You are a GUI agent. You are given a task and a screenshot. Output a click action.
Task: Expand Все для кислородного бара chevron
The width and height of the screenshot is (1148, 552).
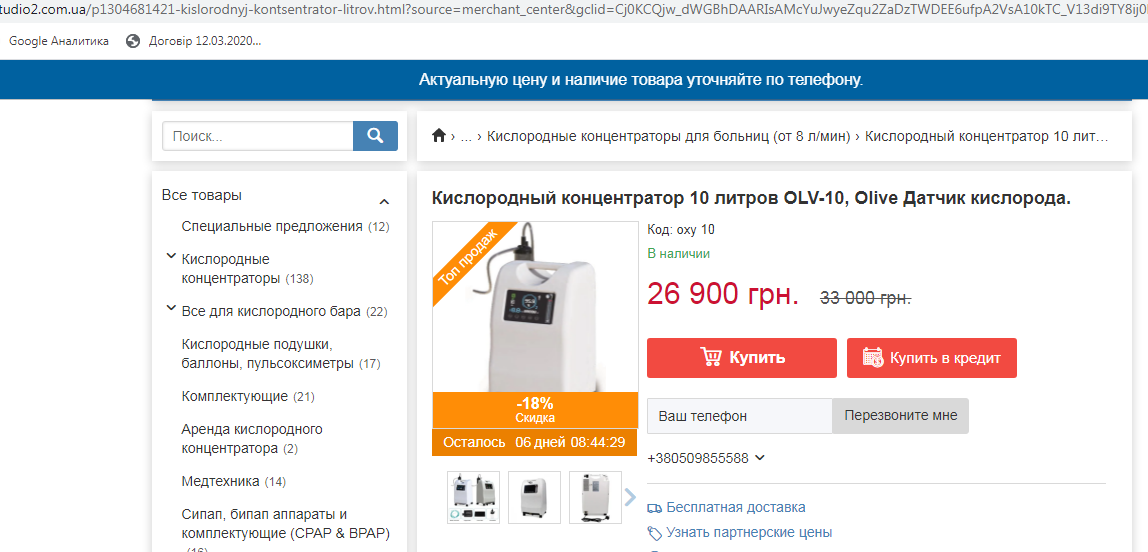[171, 309]
